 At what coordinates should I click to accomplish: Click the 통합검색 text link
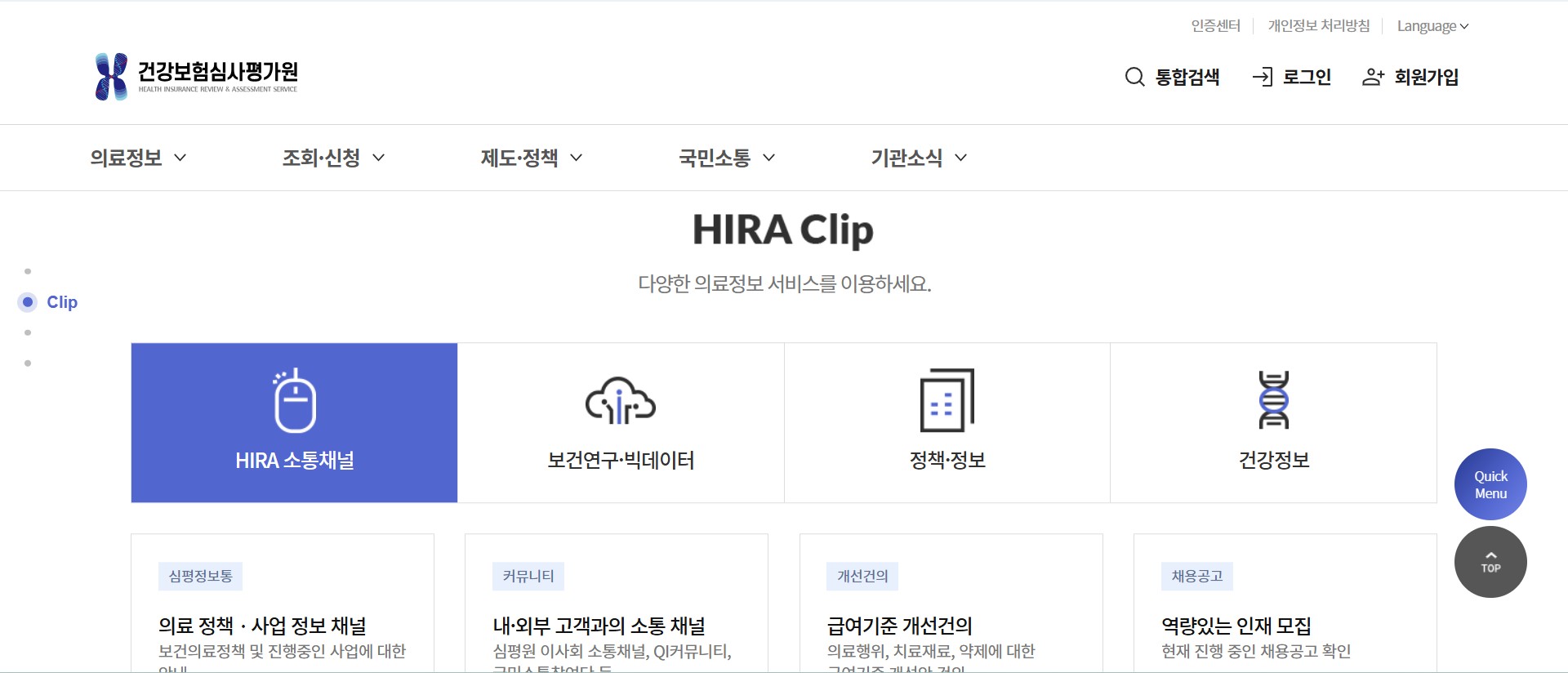coord(1187,78)
